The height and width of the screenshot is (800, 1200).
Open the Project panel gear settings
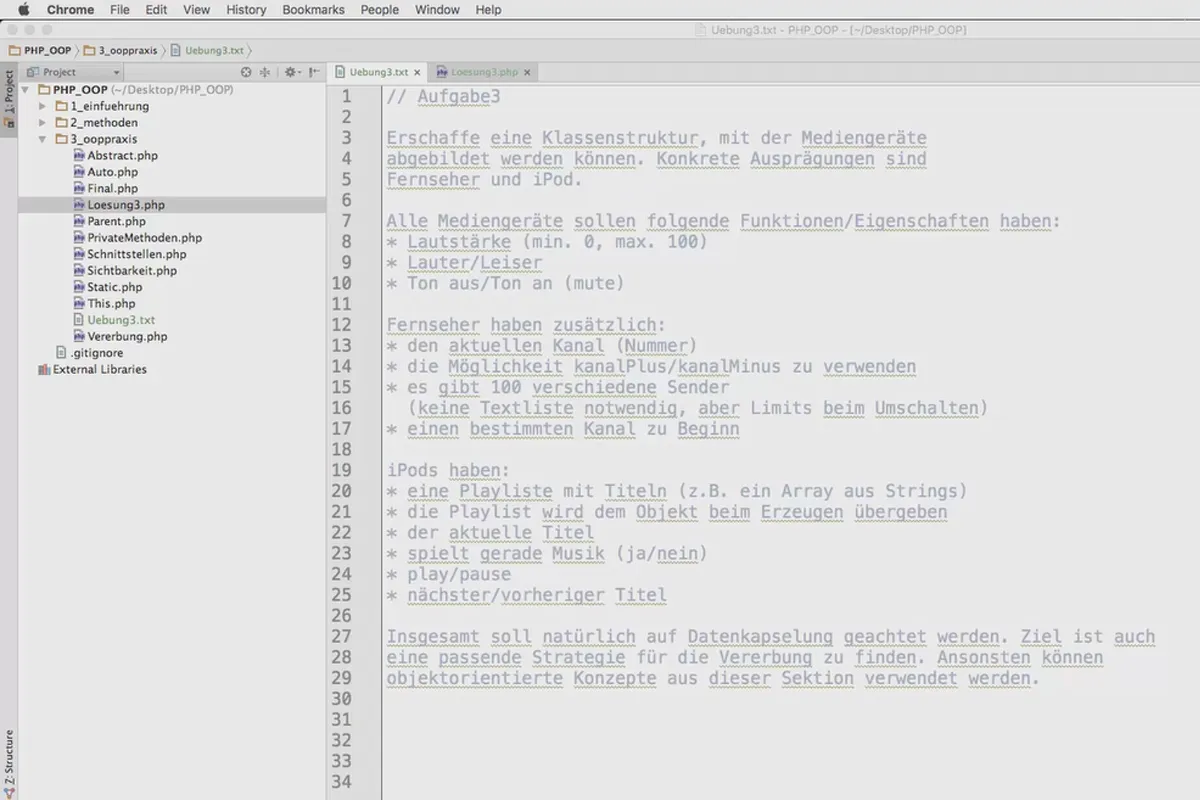coord(291,72)
